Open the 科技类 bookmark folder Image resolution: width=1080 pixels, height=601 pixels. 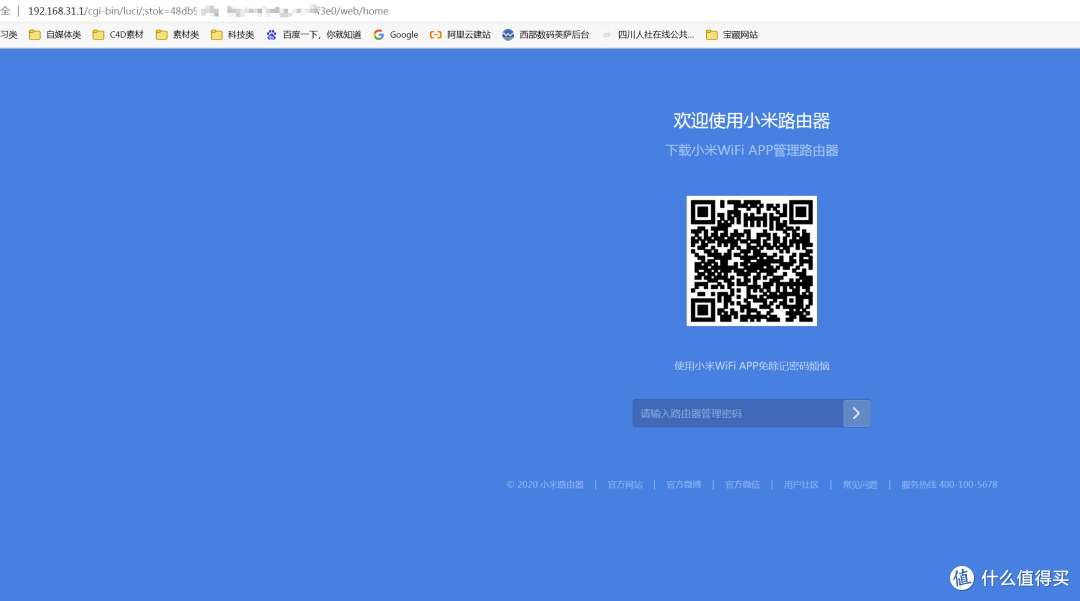[x=233, y=34]
